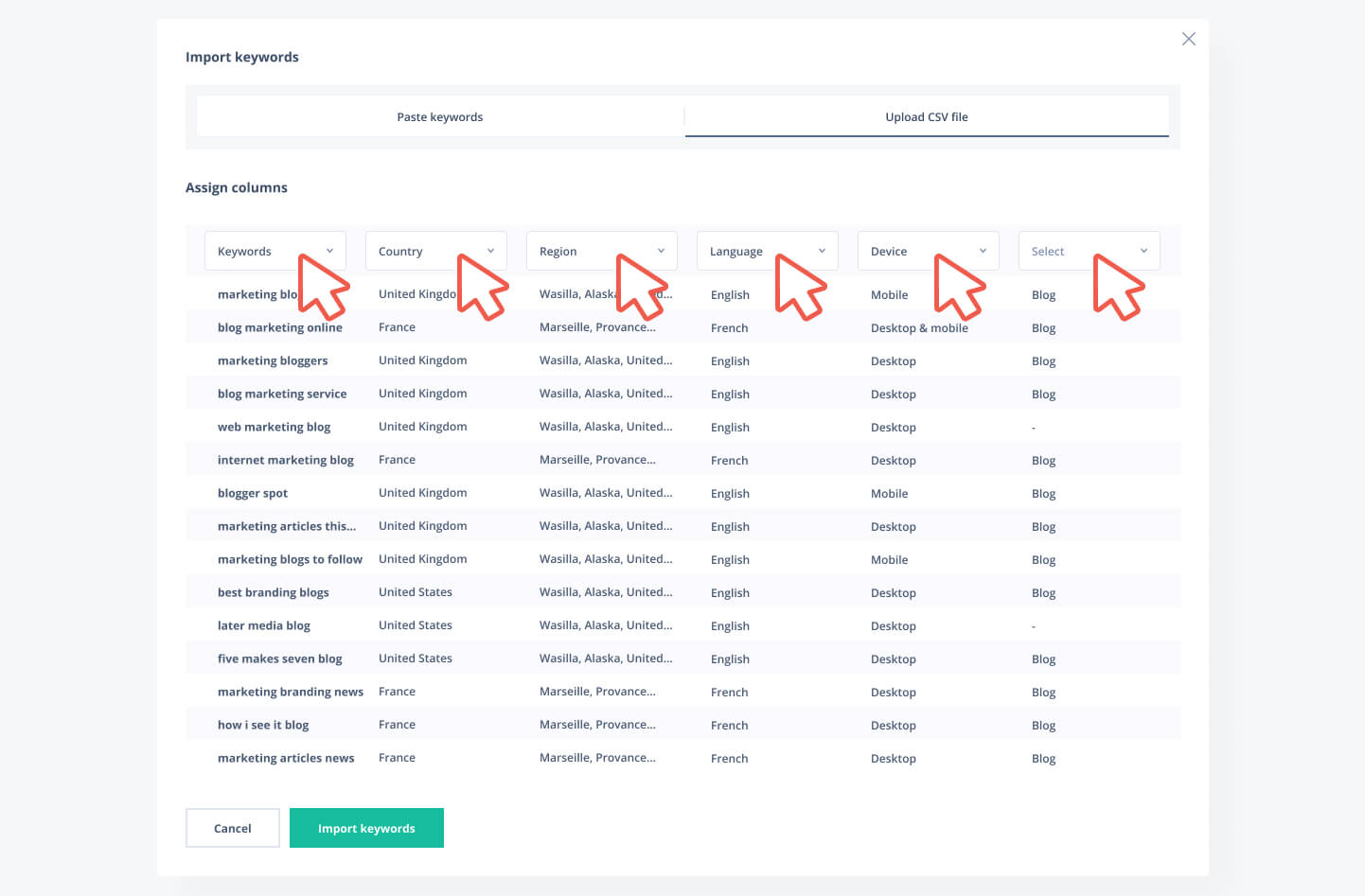
Task: Open the Country column dropdown
Action: click(435, 252)
